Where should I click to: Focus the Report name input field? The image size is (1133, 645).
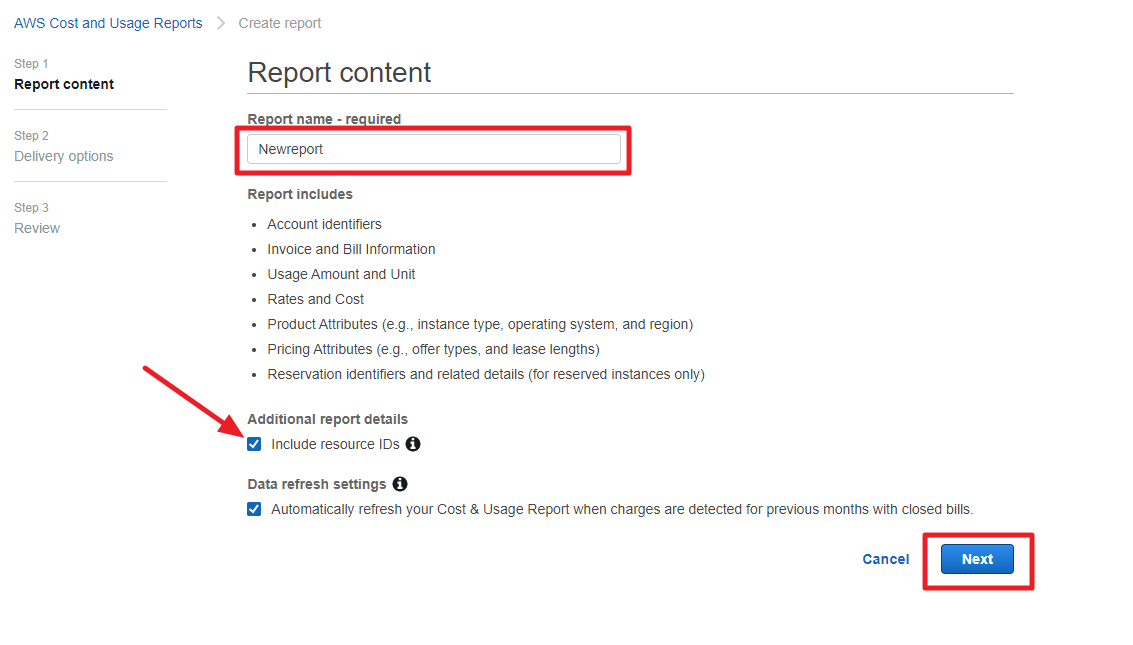point(434,149)
